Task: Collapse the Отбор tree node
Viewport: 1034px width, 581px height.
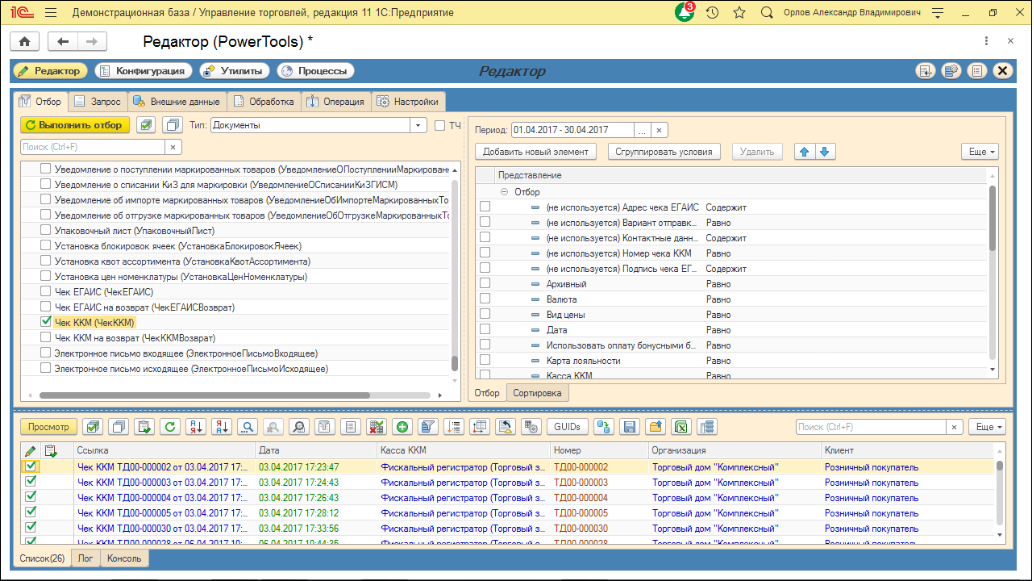Action: point(504,191)
